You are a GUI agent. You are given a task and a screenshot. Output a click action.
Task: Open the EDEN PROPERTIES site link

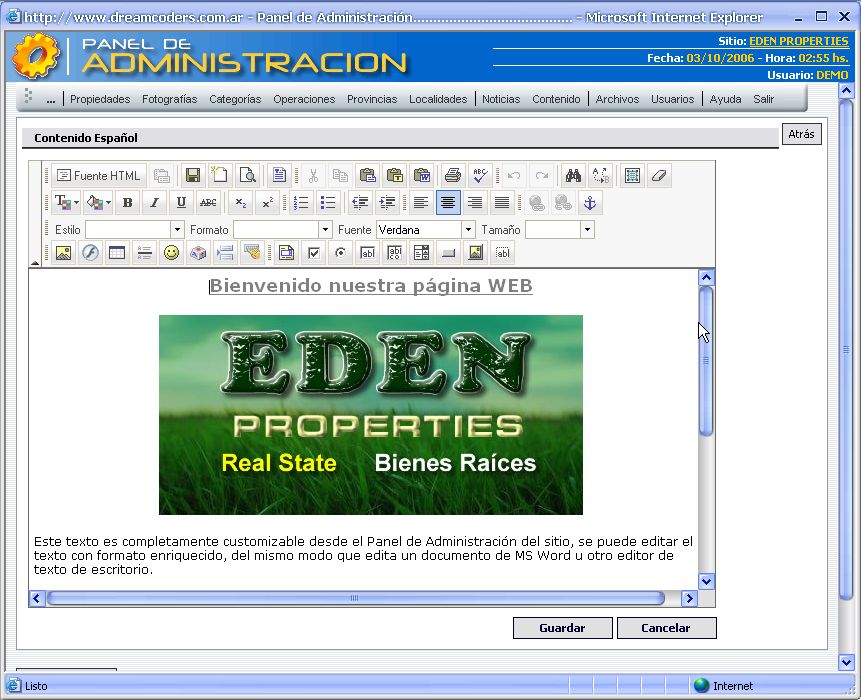point(798,41)
